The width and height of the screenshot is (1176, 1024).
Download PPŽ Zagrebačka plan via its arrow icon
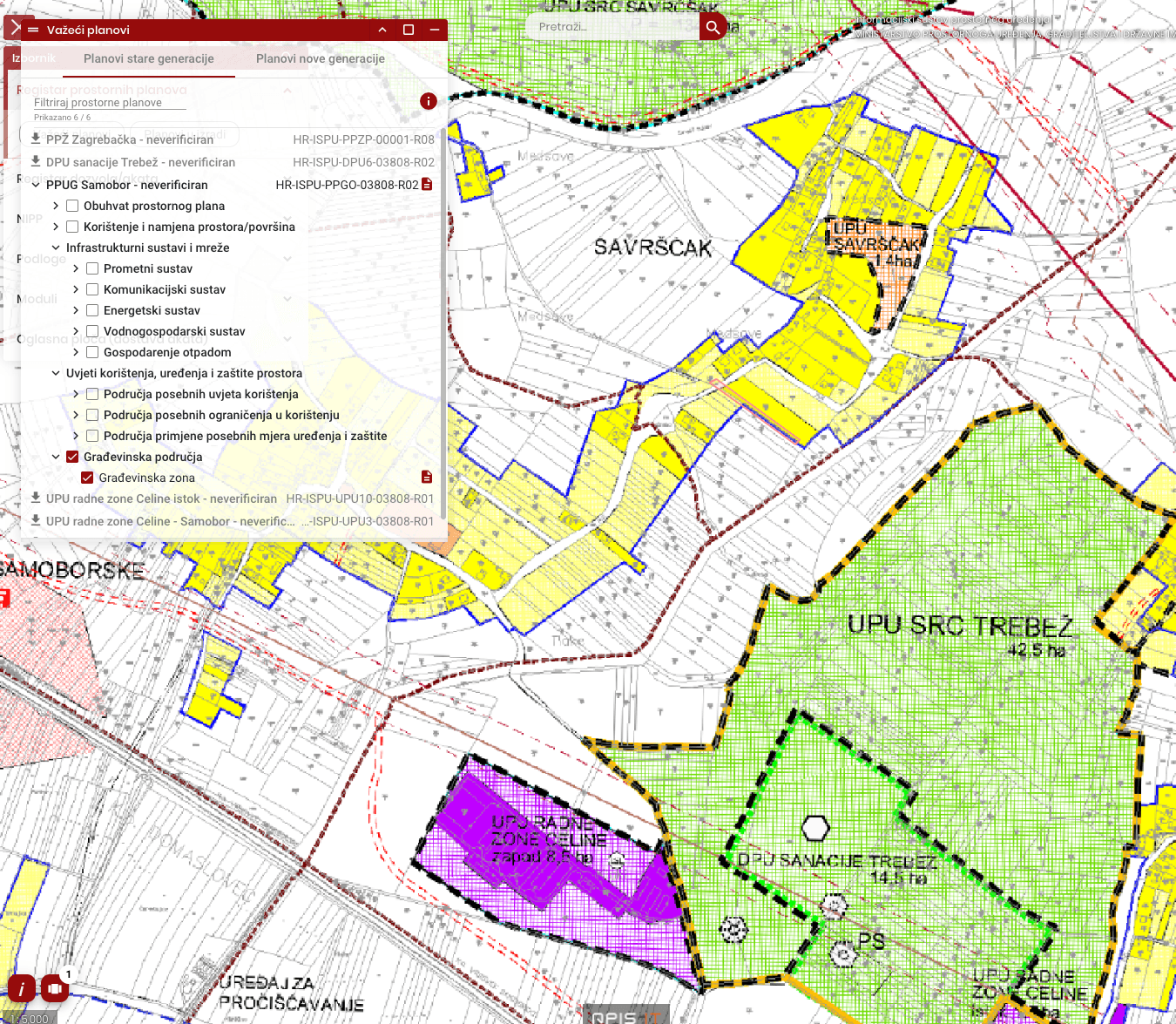[x=36, y=139]
